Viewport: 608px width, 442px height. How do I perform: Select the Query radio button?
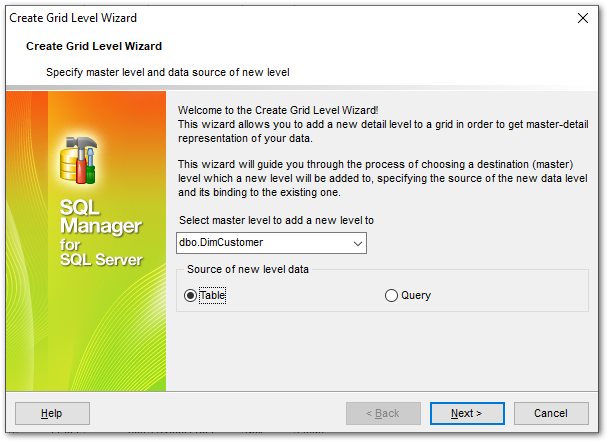pos(391,295)
